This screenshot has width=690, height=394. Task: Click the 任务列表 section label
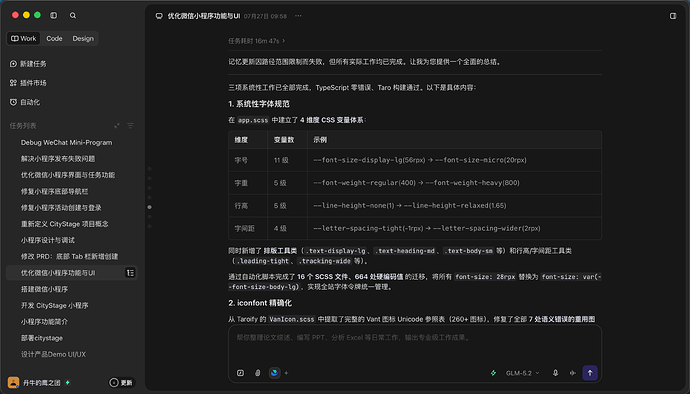tap(23, 126)
